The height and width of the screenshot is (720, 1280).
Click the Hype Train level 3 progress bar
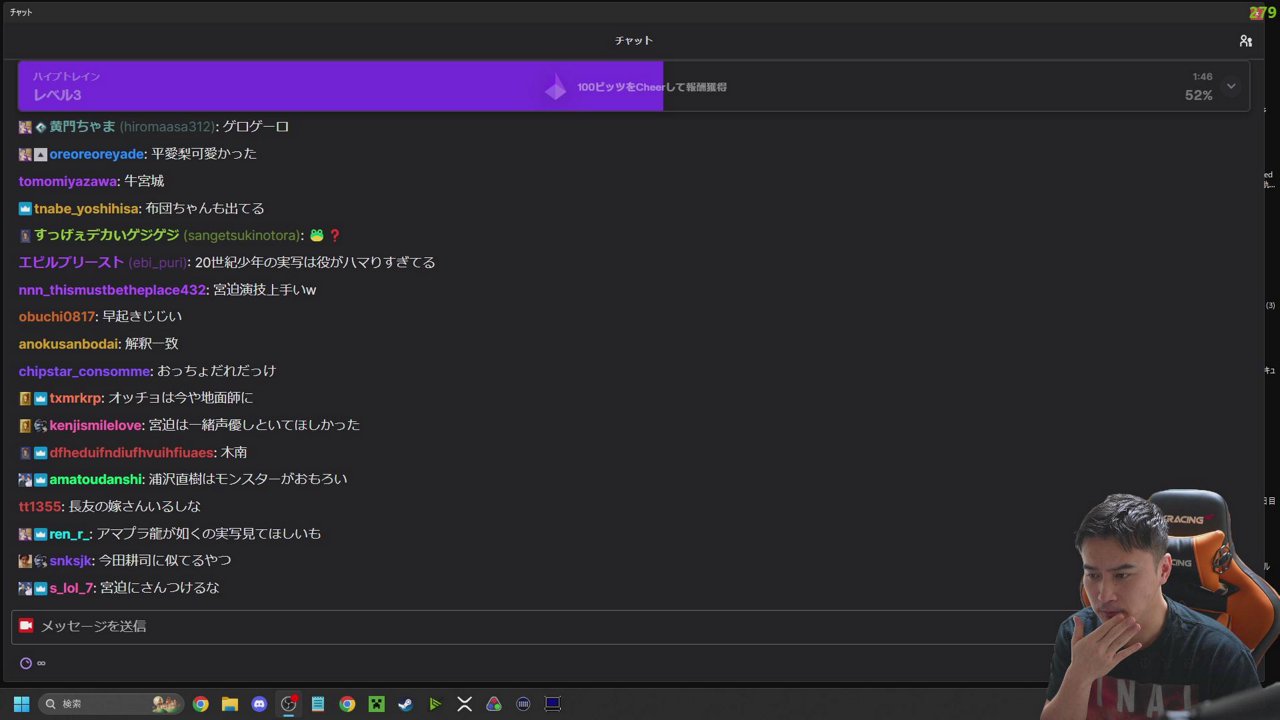340,86
